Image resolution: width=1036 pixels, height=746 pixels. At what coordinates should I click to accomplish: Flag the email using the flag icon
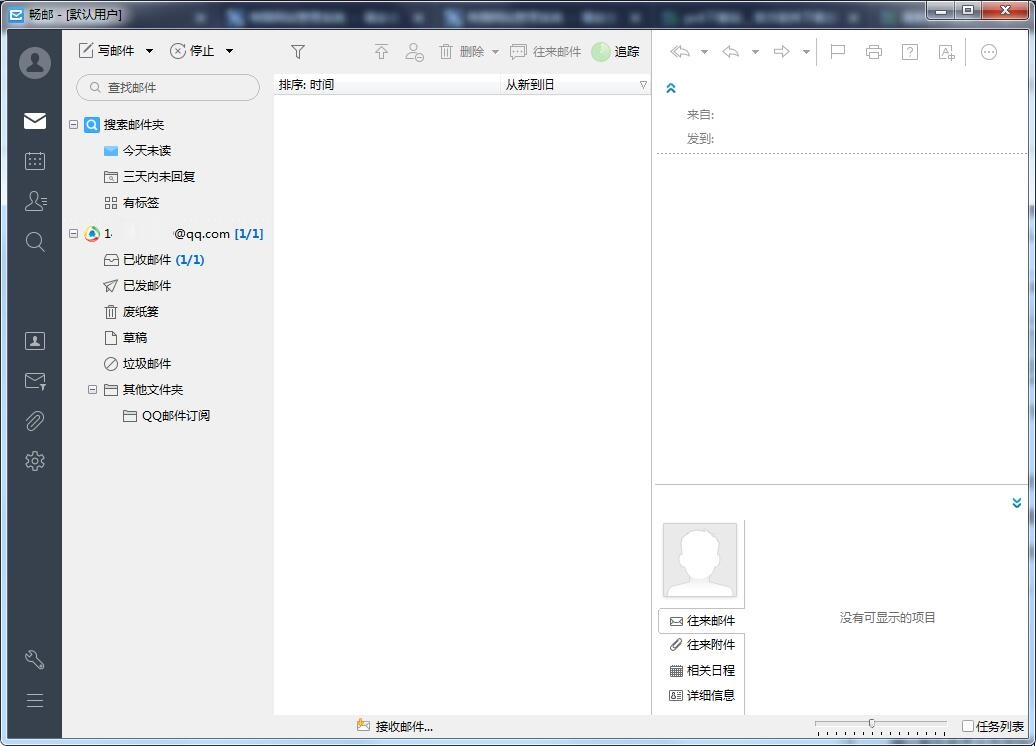click(838, 52)
